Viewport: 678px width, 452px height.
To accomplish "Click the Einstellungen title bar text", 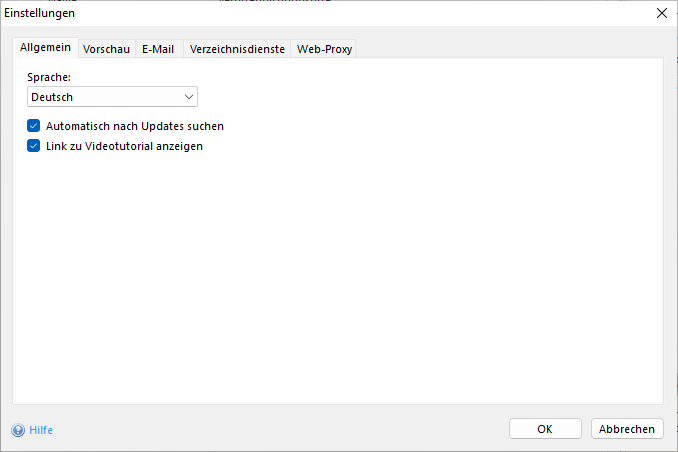I will coord(39,13).
